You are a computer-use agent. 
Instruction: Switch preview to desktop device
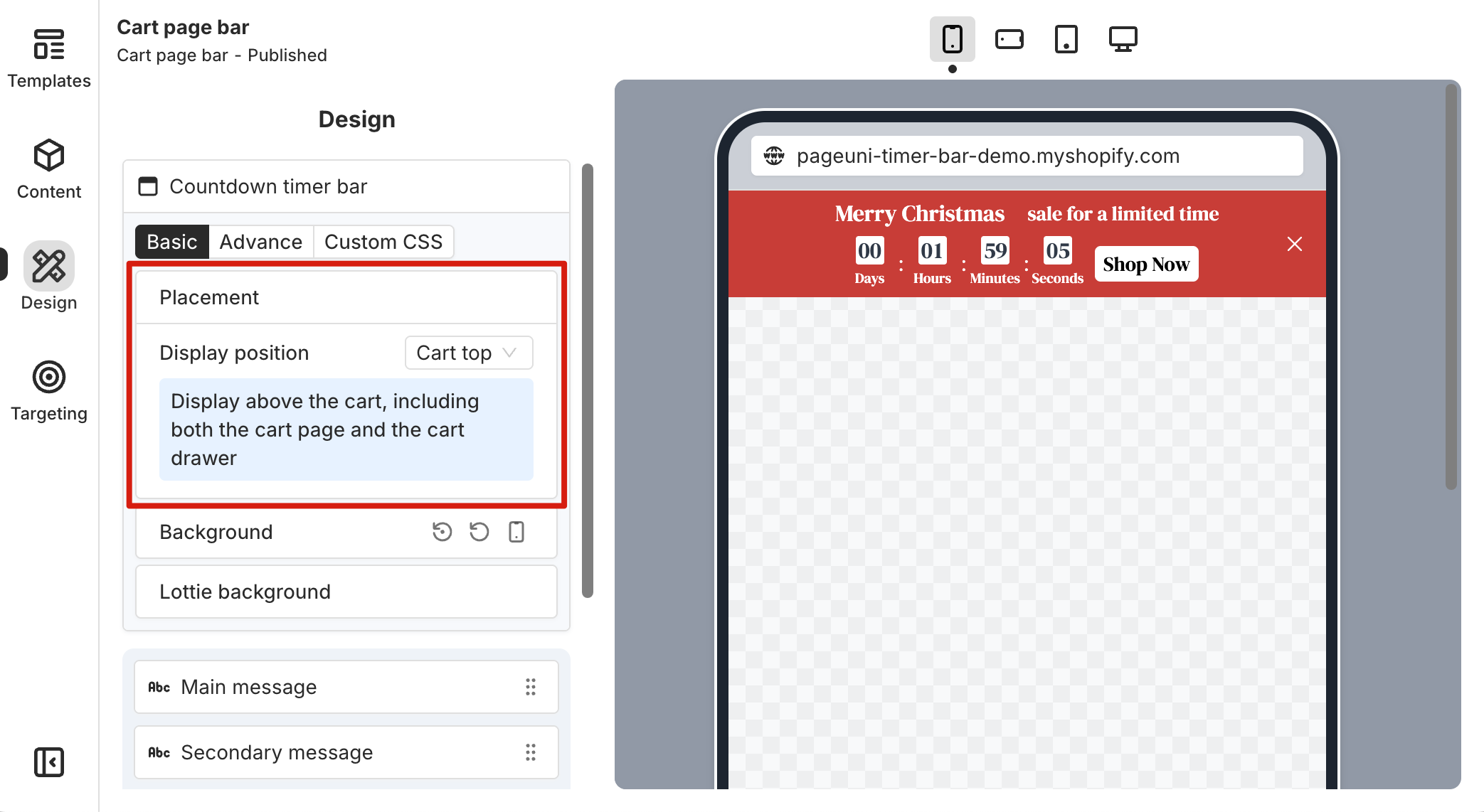(1123, 39)
